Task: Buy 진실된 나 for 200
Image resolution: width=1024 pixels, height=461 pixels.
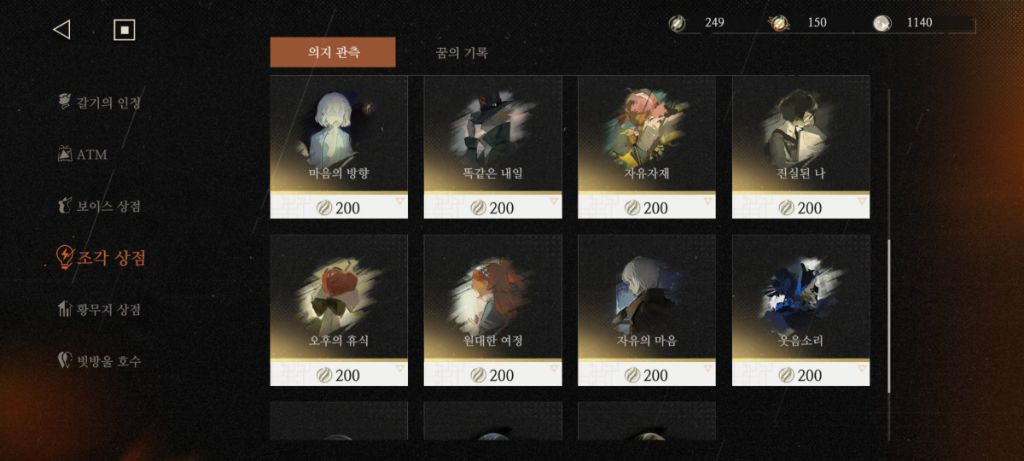Action: click(x=801, y=208)
